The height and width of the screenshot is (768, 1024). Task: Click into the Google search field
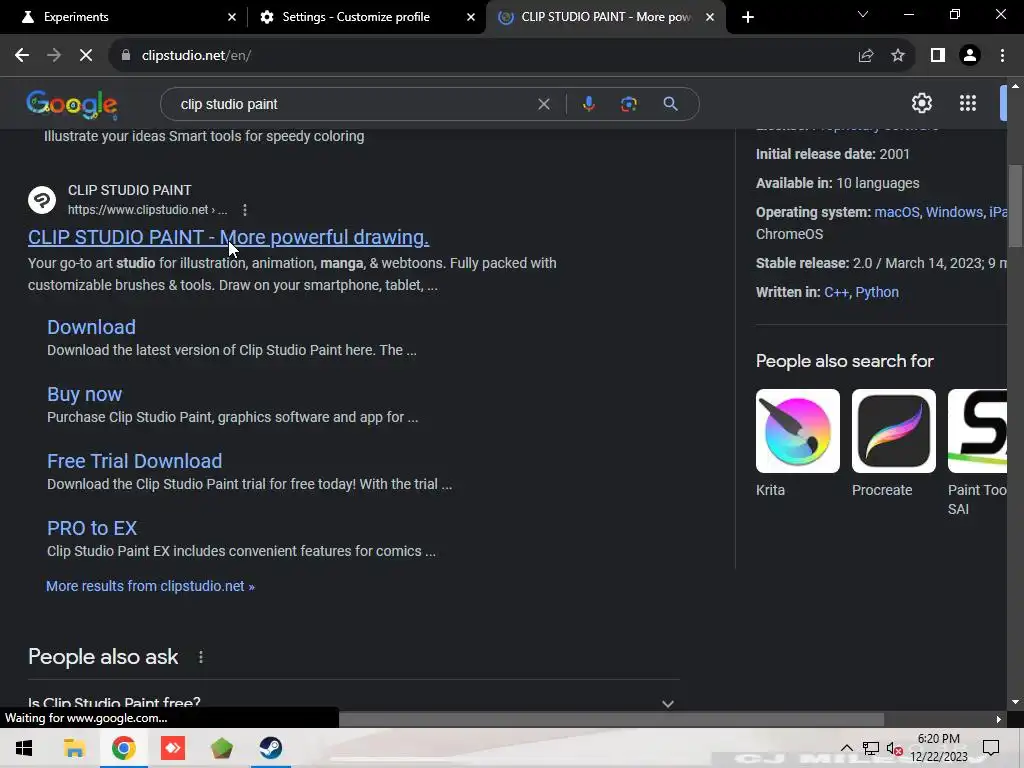(353, 104)
